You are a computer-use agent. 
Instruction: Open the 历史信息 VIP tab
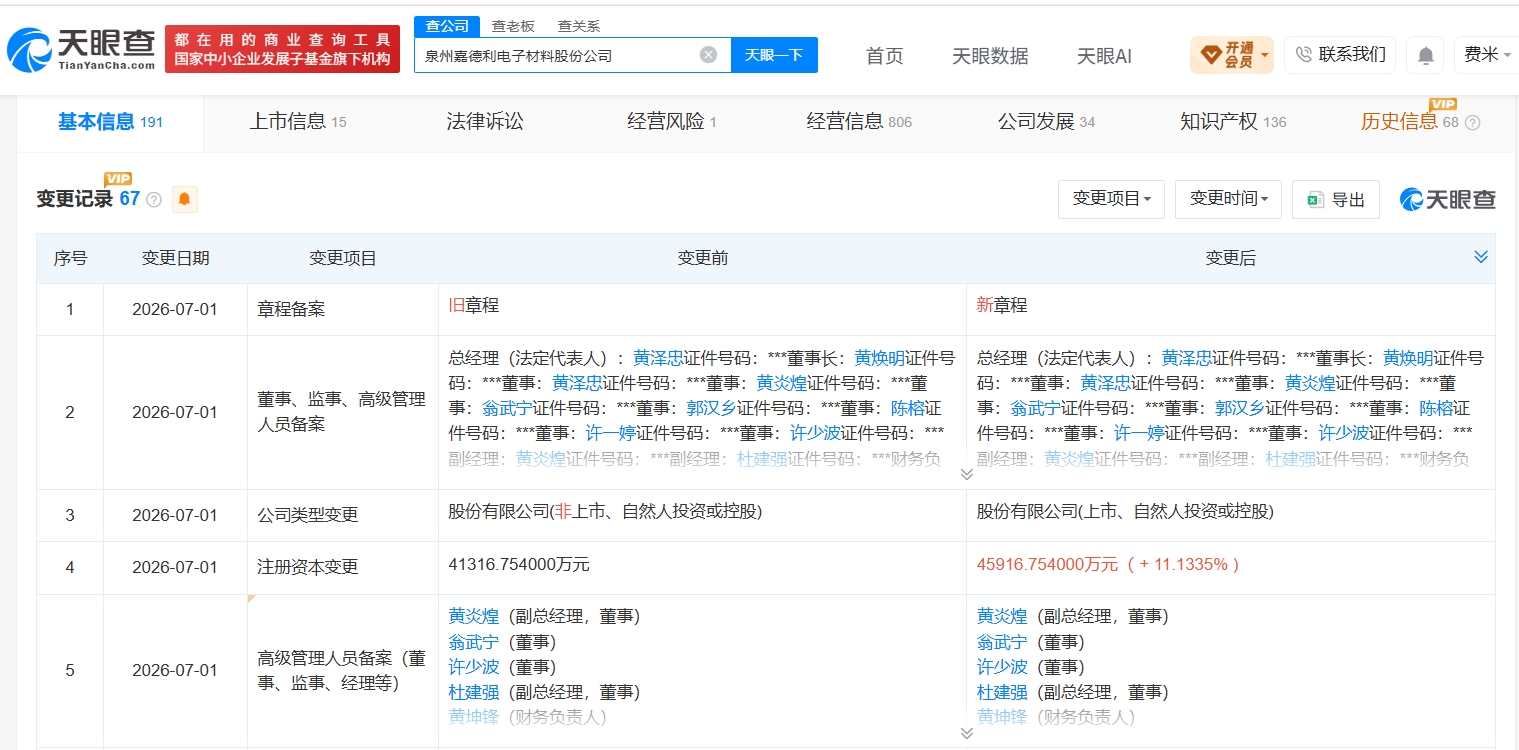click(1409, 122)
